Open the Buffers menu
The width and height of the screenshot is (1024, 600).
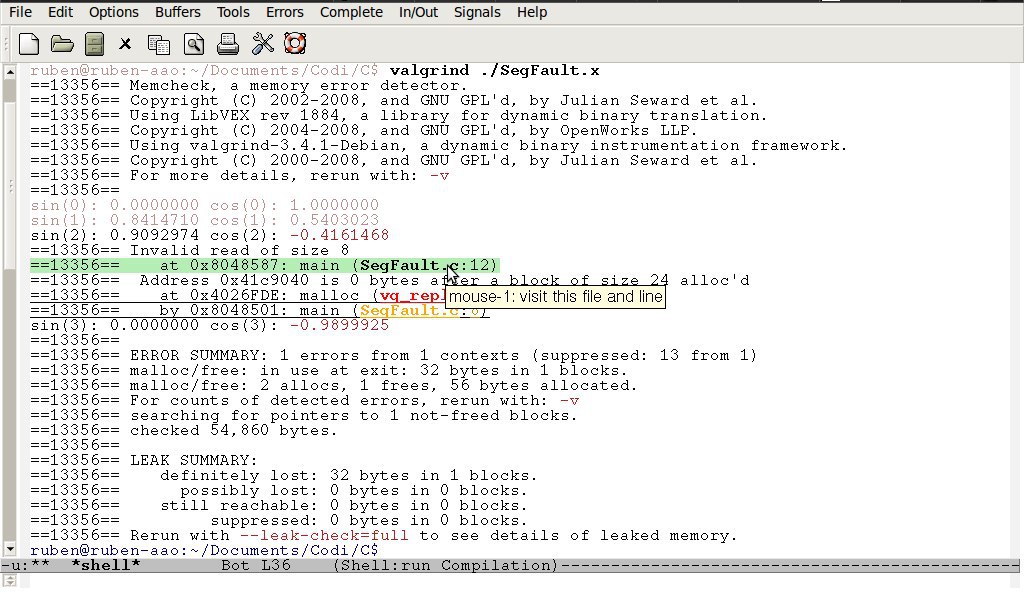[178, 12]
